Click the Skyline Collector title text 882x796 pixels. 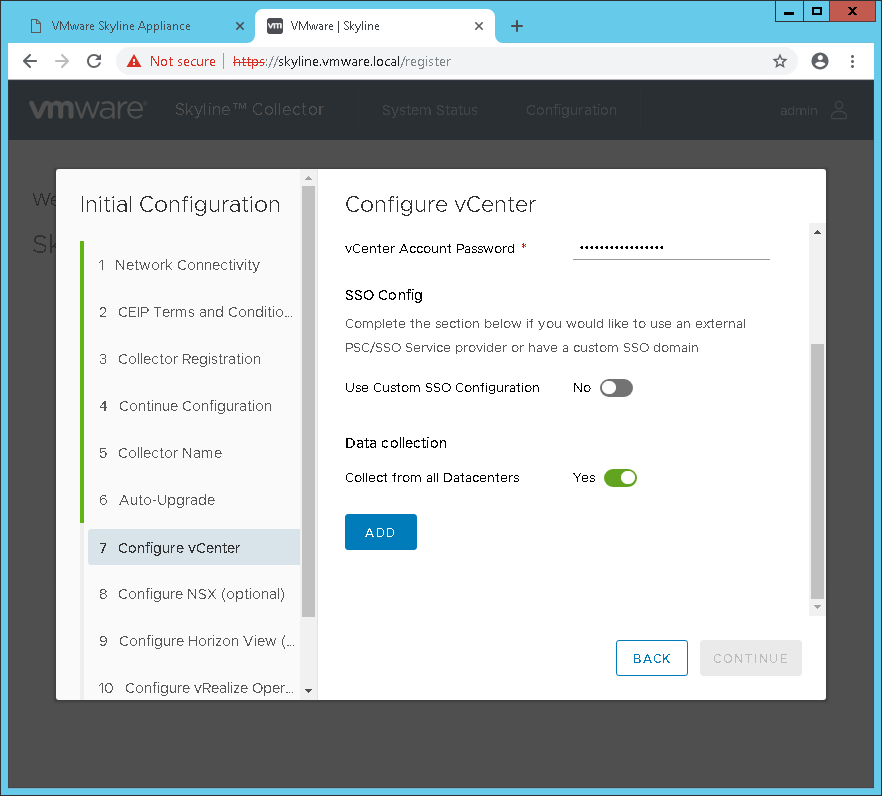coord(249,109)
